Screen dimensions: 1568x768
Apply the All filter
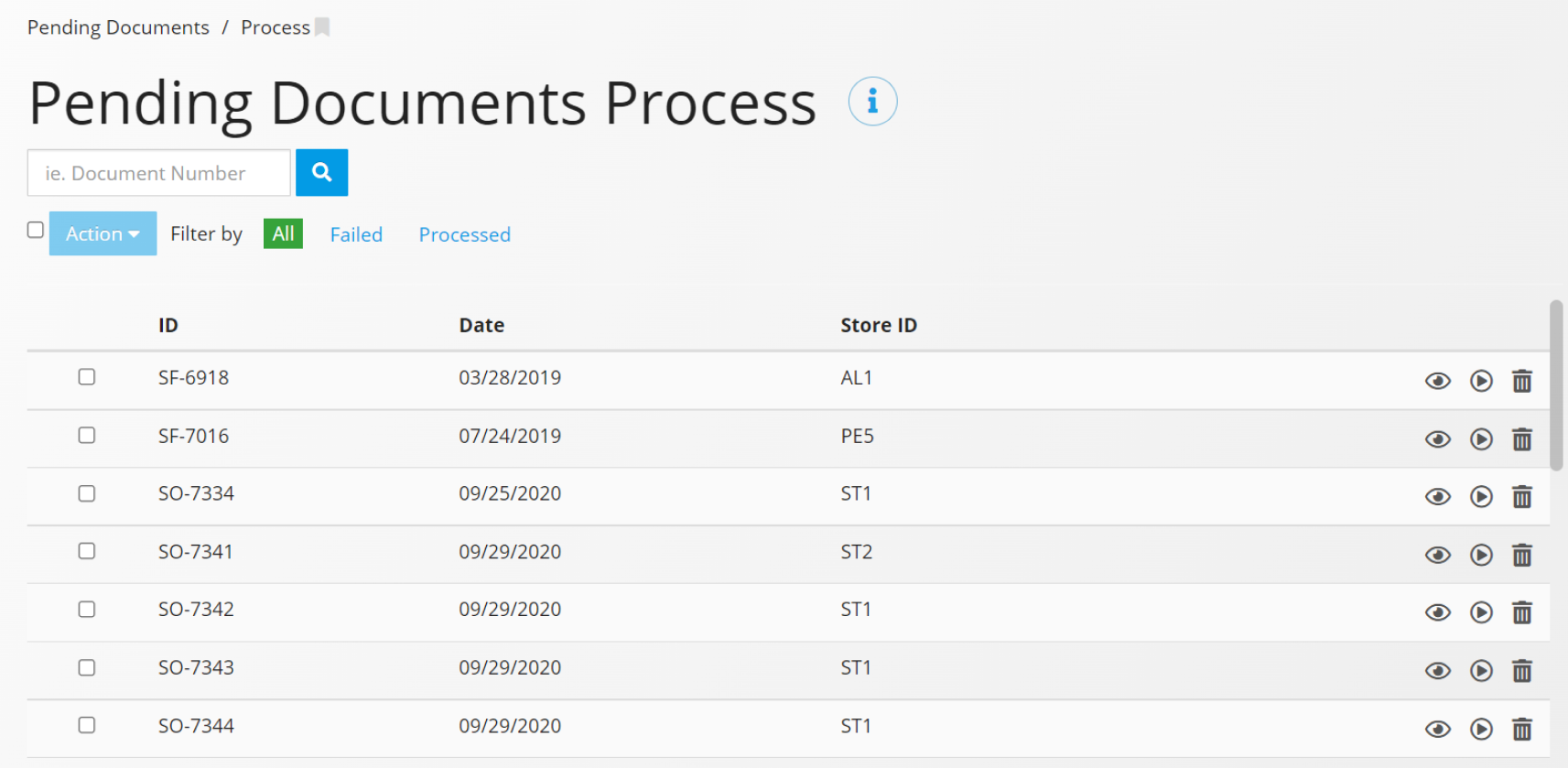(282, 233)
